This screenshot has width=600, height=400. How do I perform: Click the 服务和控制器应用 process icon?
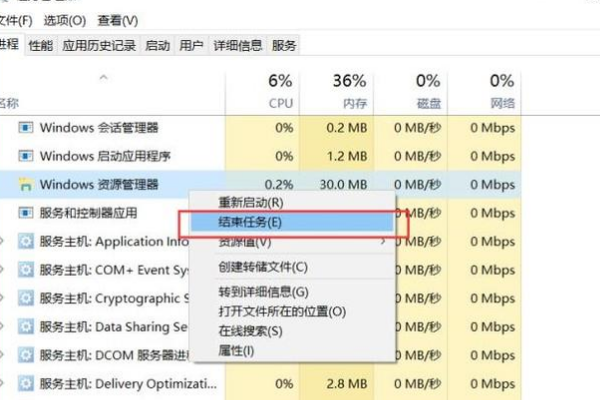click(x=27, y=213)
